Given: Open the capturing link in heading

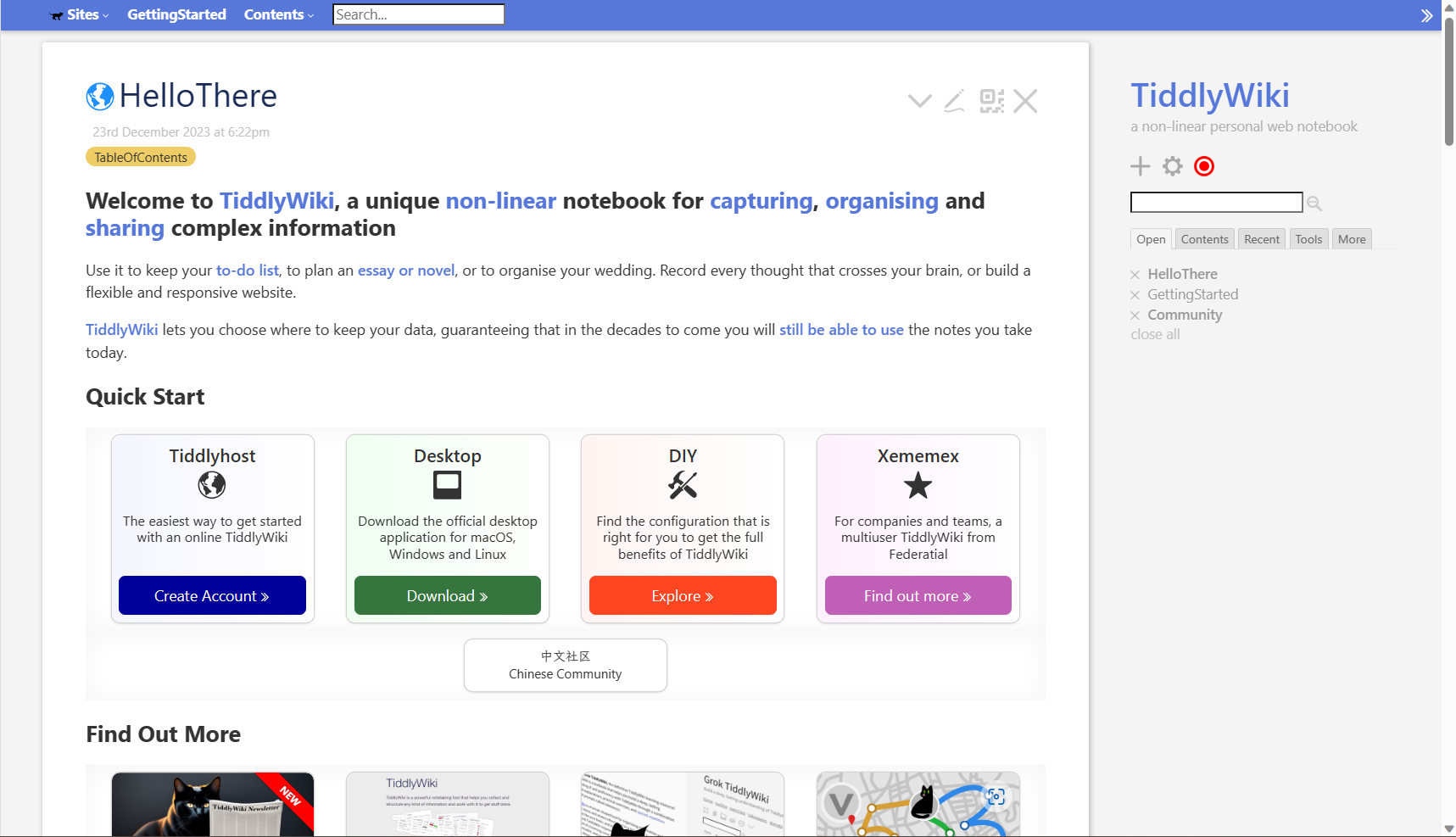Looking at the screenshot, I should (761, 201).
